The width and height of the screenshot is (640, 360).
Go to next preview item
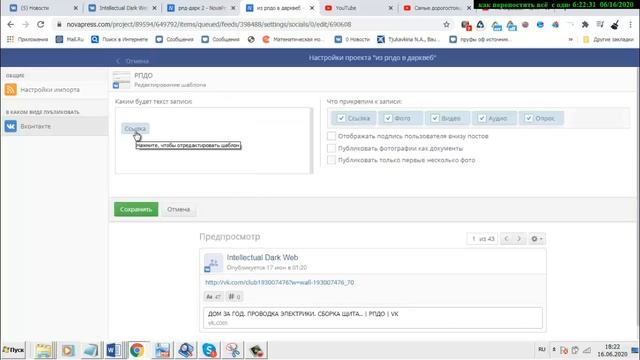tap(519, 239)
